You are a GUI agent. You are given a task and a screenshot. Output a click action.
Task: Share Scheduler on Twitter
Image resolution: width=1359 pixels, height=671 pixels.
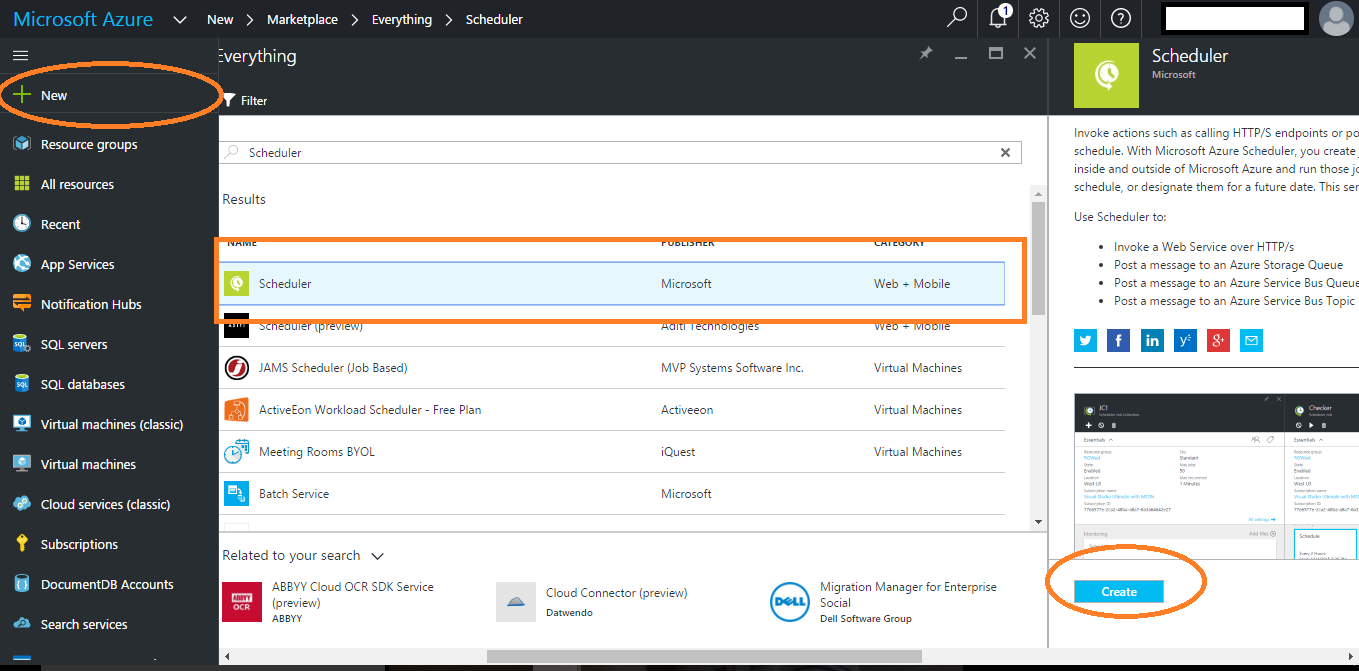pyautogui.click(x=1085, y=340)
